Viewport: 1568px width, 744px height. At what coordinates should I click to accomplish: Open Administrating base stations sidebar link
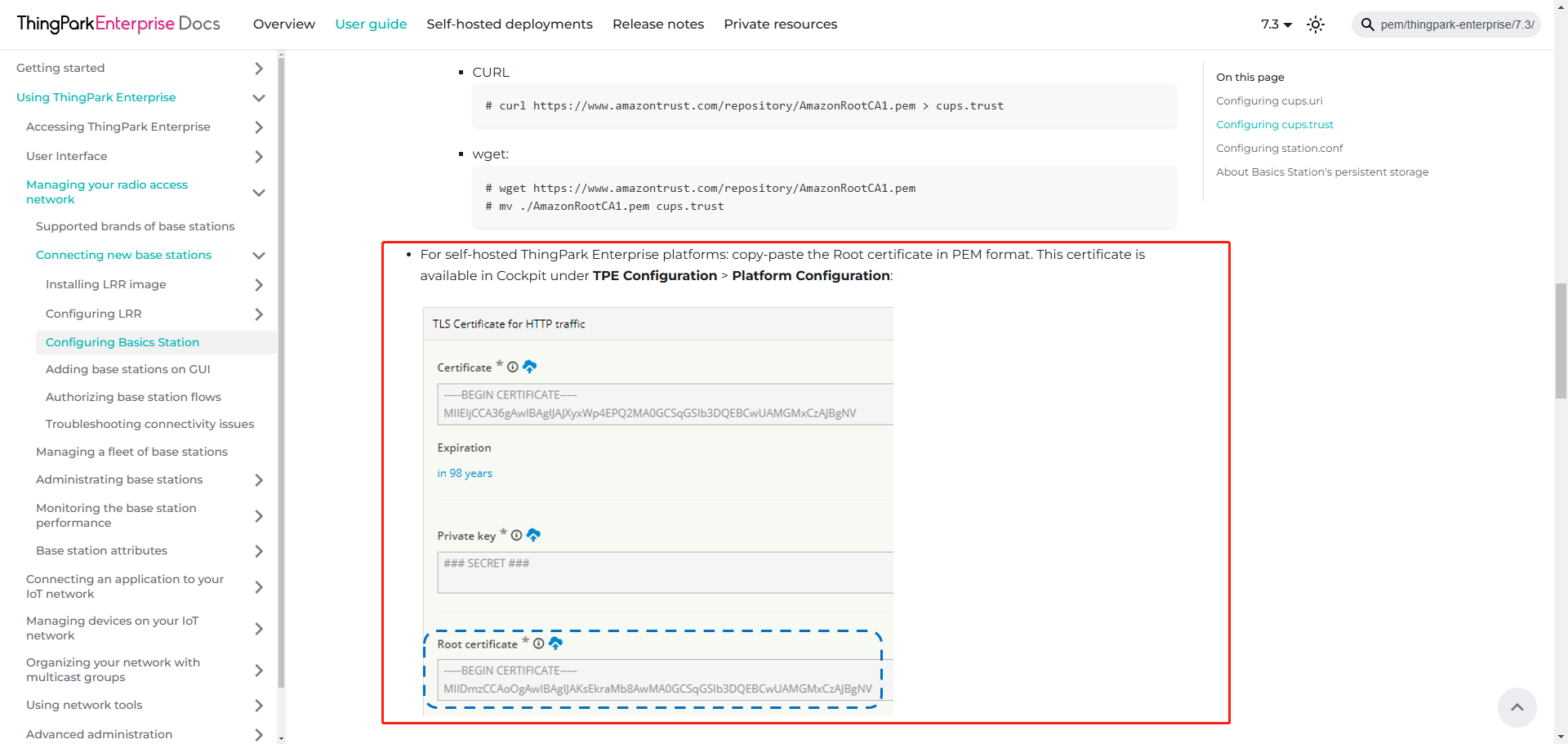click(x=119, y=479)
